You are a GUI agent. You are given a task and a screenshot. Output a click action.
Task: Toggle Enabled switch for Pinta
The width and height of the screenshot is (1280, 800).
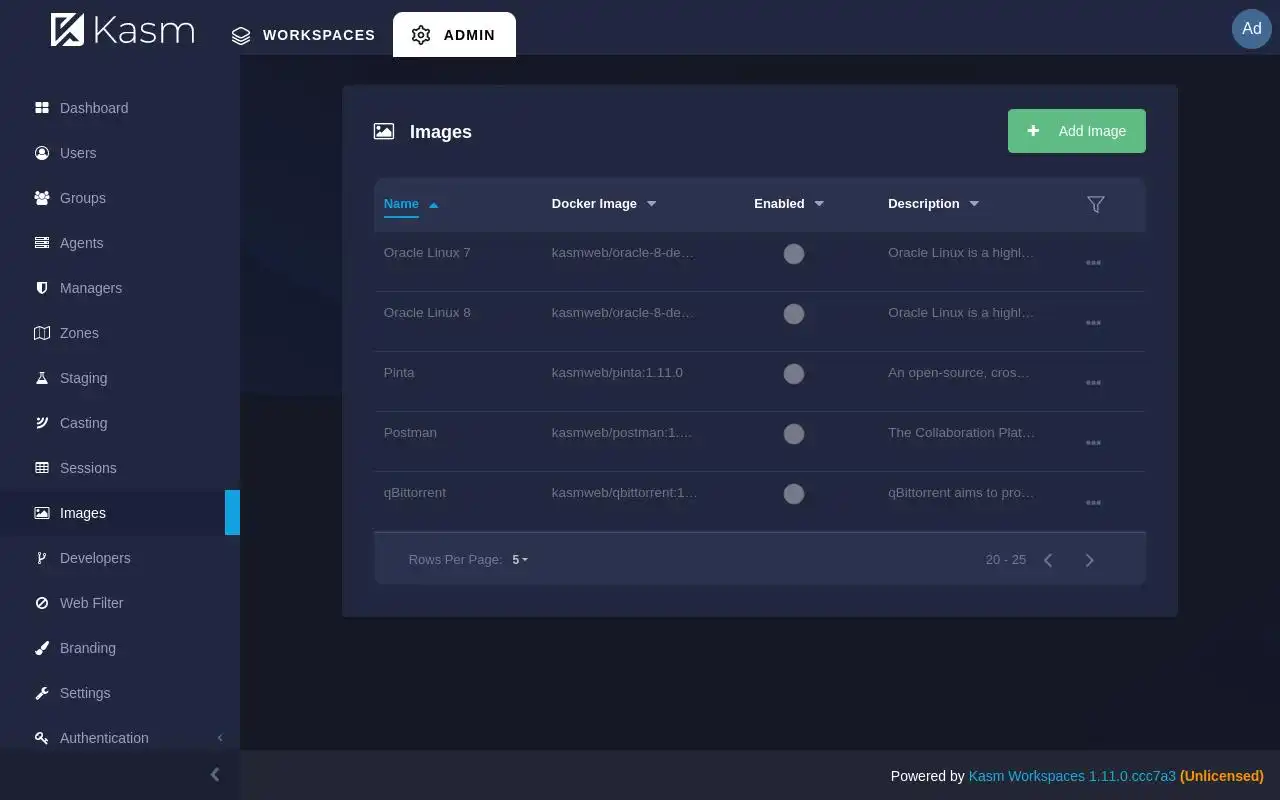[794, 374]
